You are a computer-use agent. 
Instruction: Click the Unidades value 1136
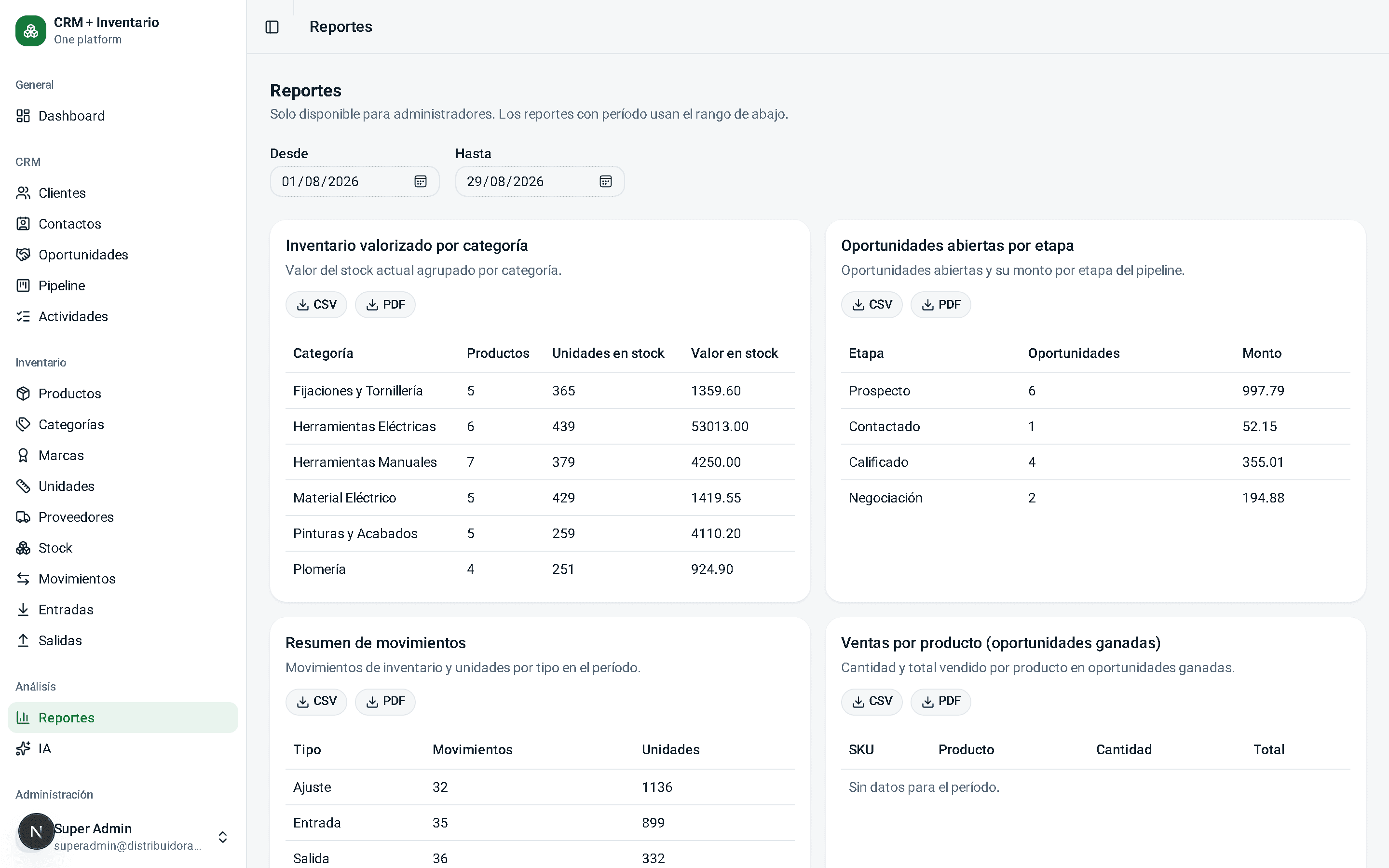(656, 787)
